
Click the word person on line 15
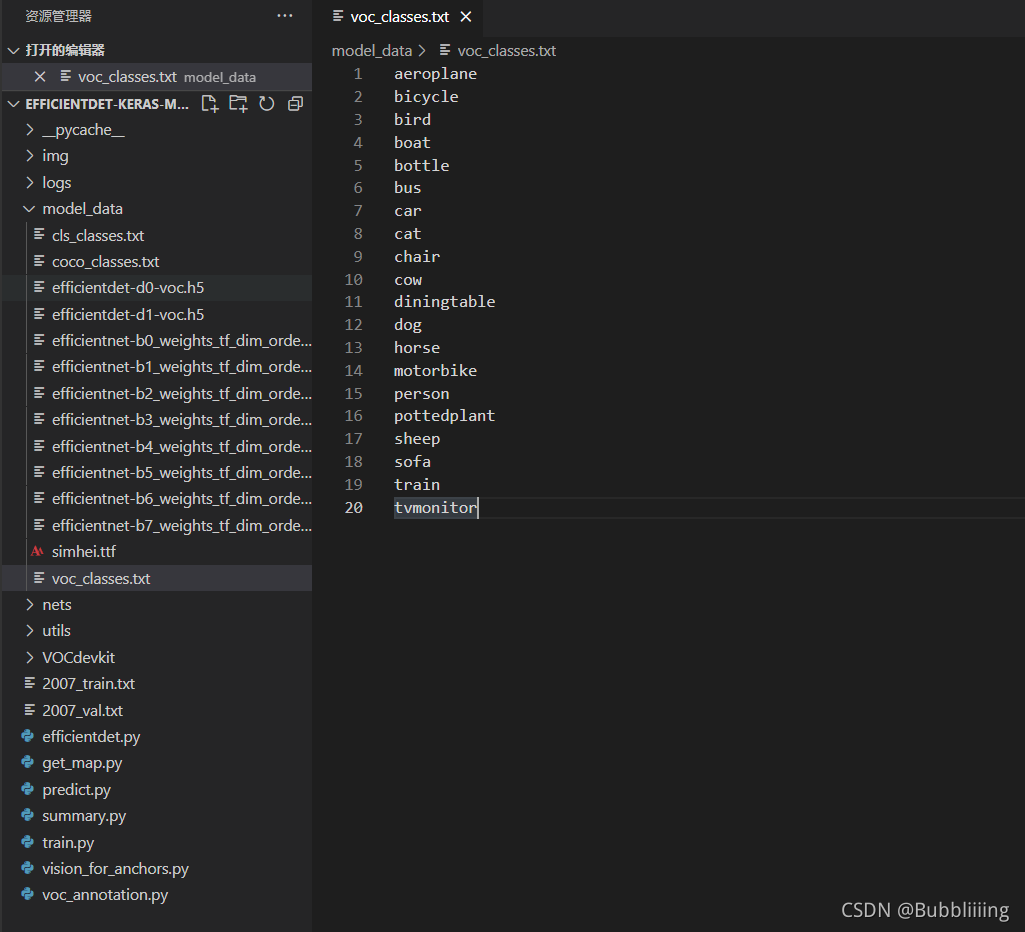pos(422,394)
